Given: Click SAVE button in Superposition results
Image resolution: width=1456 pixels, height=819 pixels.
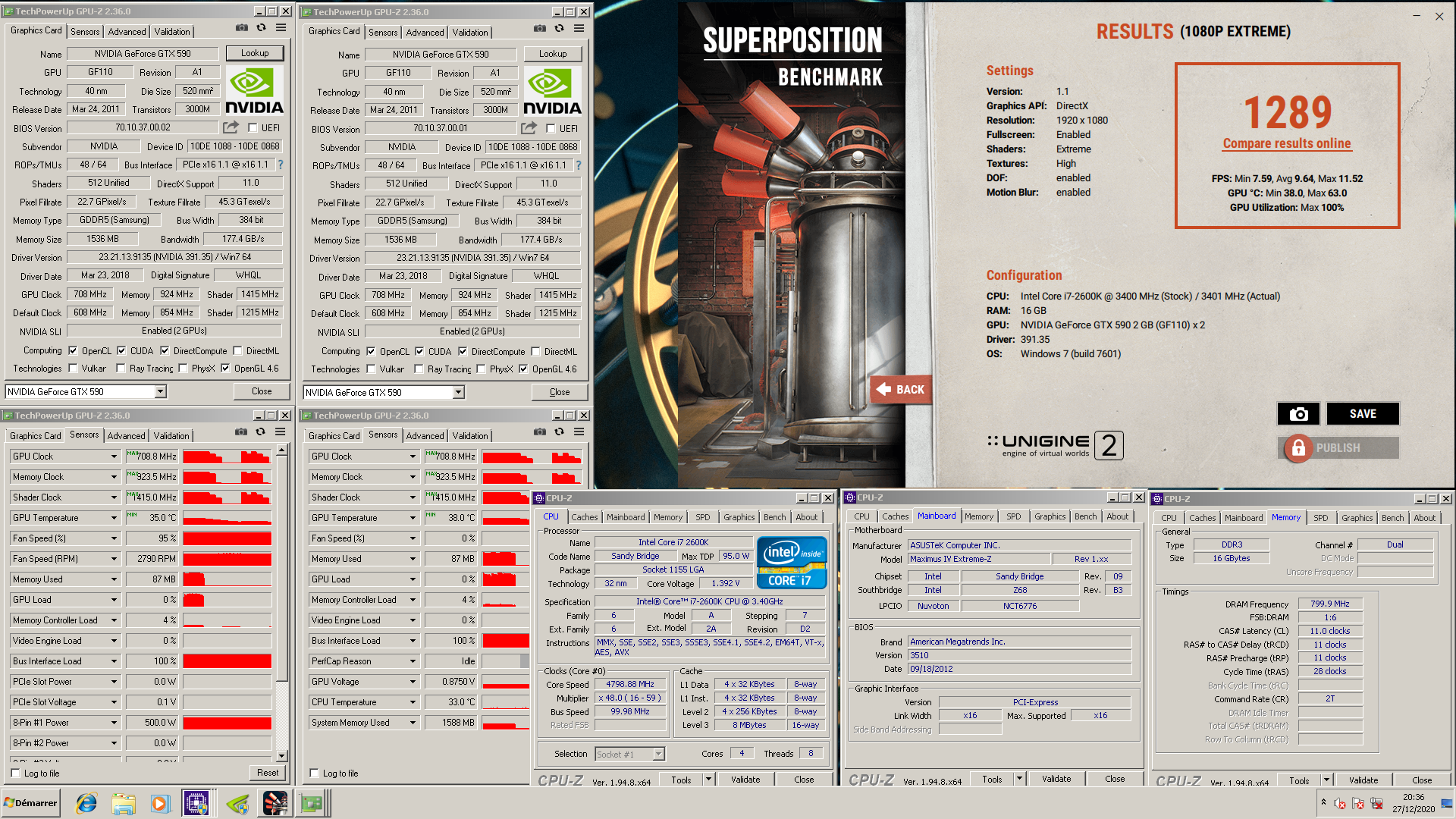Looking at the screenshot, I should pos(1363,413).
